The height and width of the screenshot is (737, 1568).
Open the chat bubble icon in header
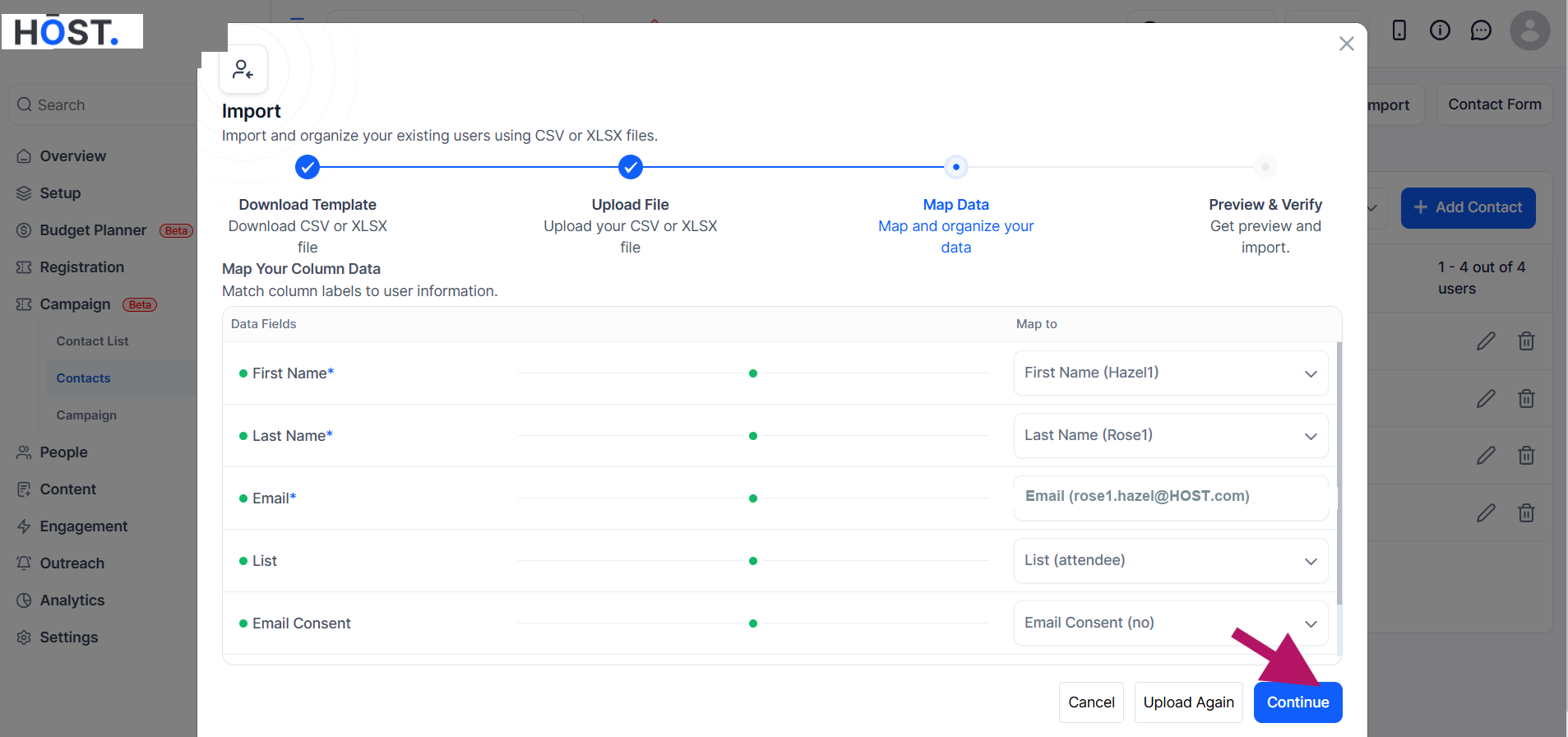(x=1481, y=30)
